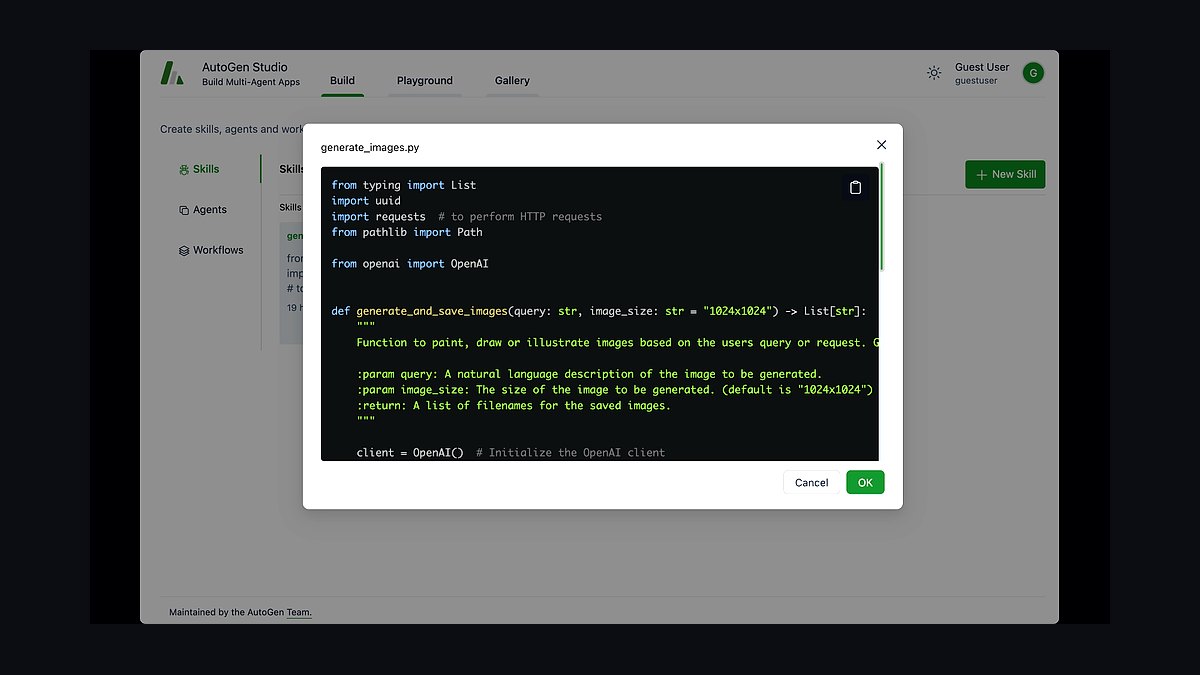Open the Guest User avatar menu
This screenshot has width=1200, height=675.
pos(1033,73)
